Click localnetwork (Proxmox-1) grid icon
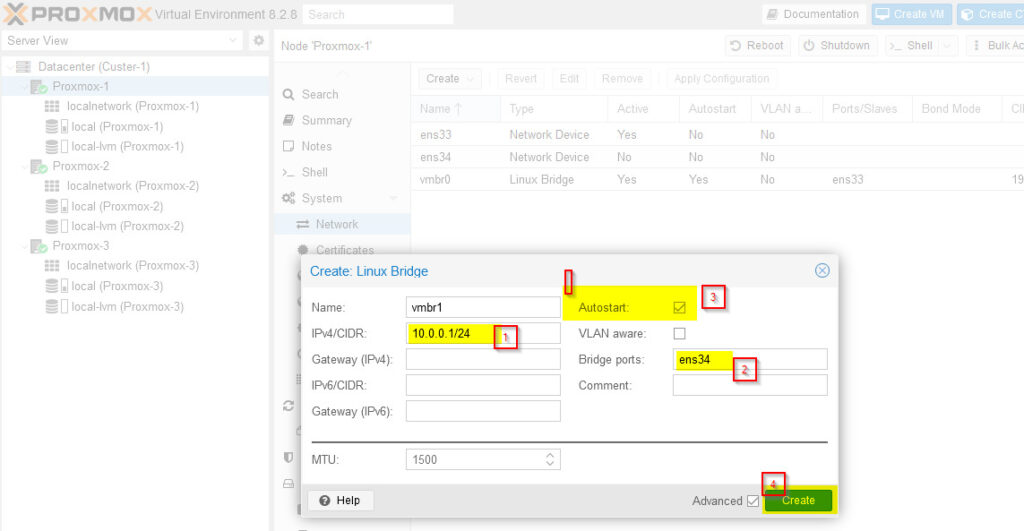This screenshot has width=1024, height=531. 52,106
